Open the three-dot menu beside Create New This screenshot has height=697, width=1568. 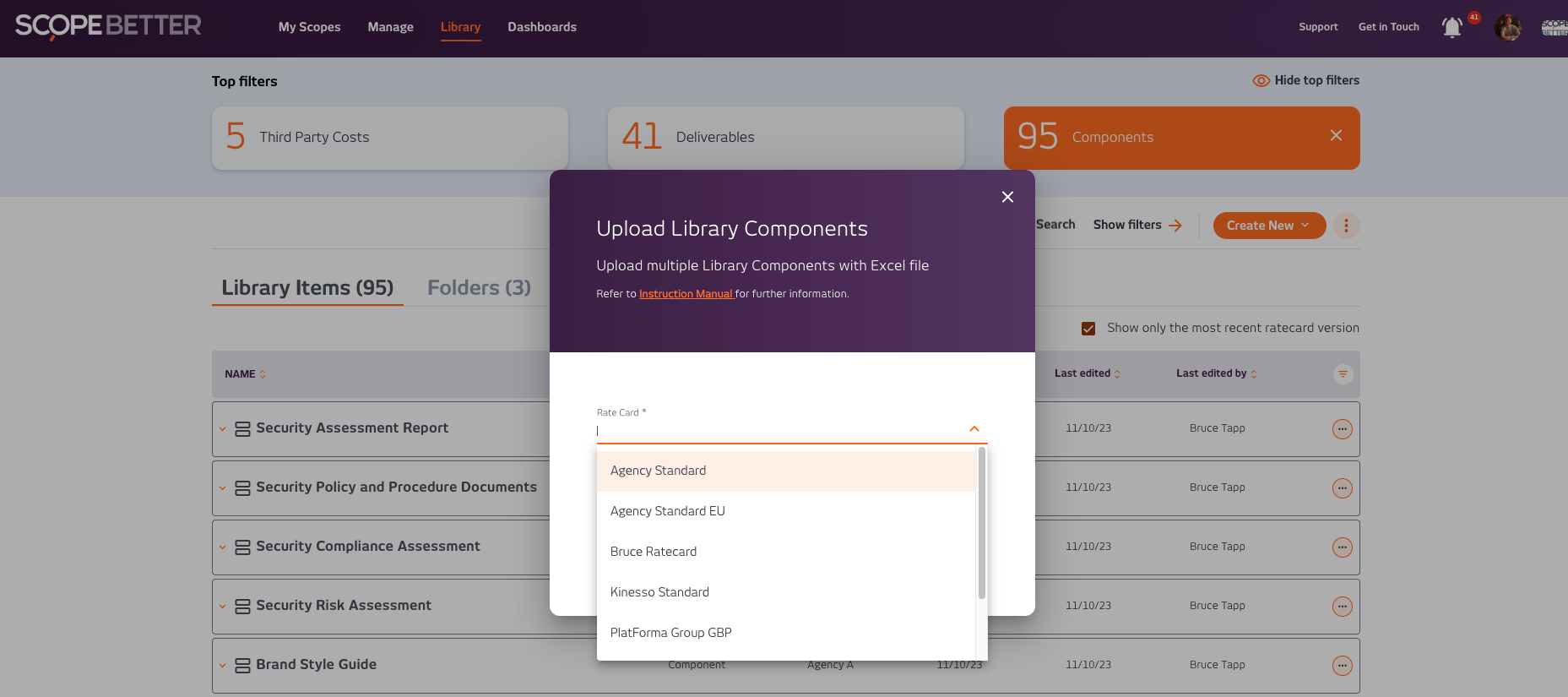point(1346,226)
